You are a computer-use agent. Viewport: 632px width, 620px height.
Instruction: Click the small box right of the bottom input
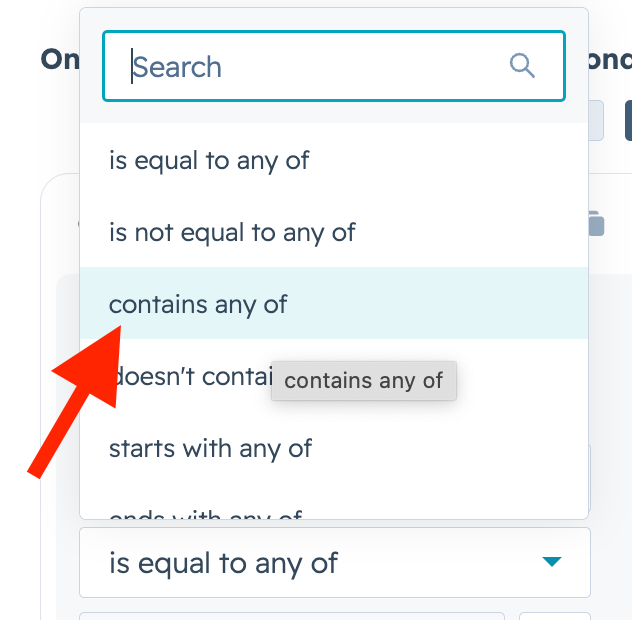[554, 615]
